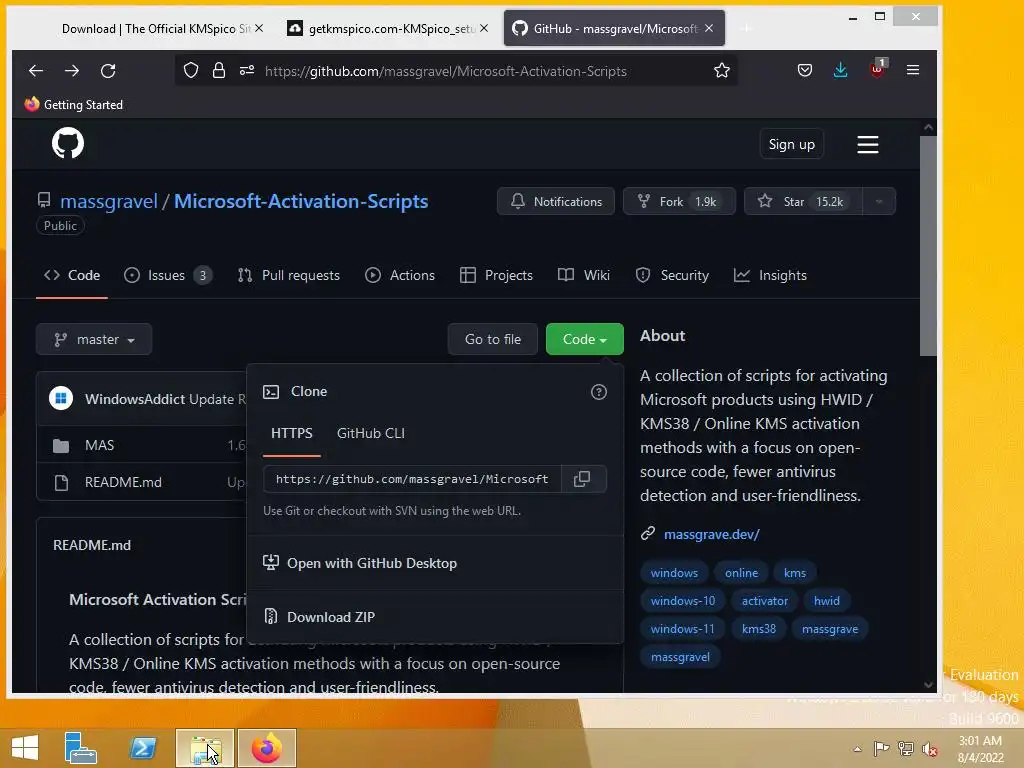Bookmark this page with the star icon
The image size is (1024, 768).
pyautogui.click(x=722, y=71)
